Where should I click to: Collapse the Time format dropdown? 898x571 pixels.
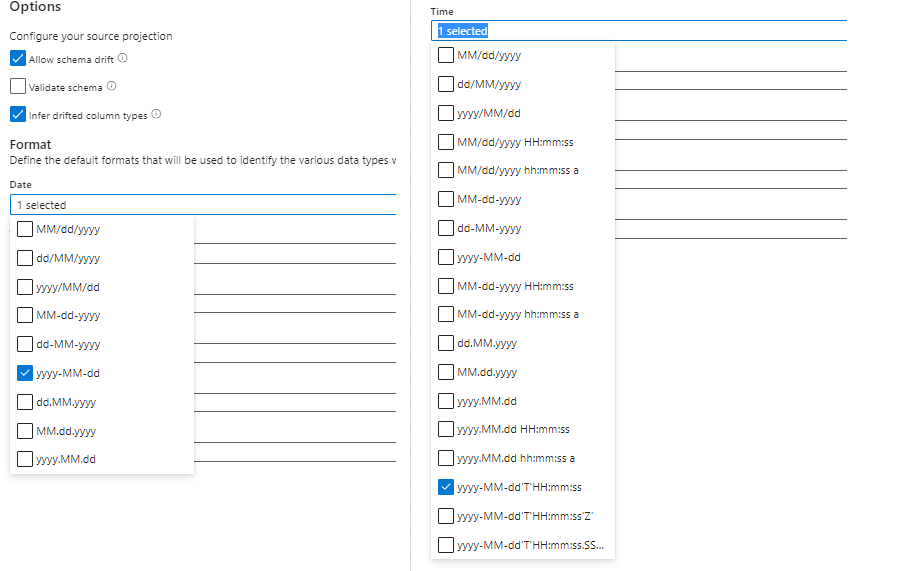pyautogui.click(x=640, y=31)
